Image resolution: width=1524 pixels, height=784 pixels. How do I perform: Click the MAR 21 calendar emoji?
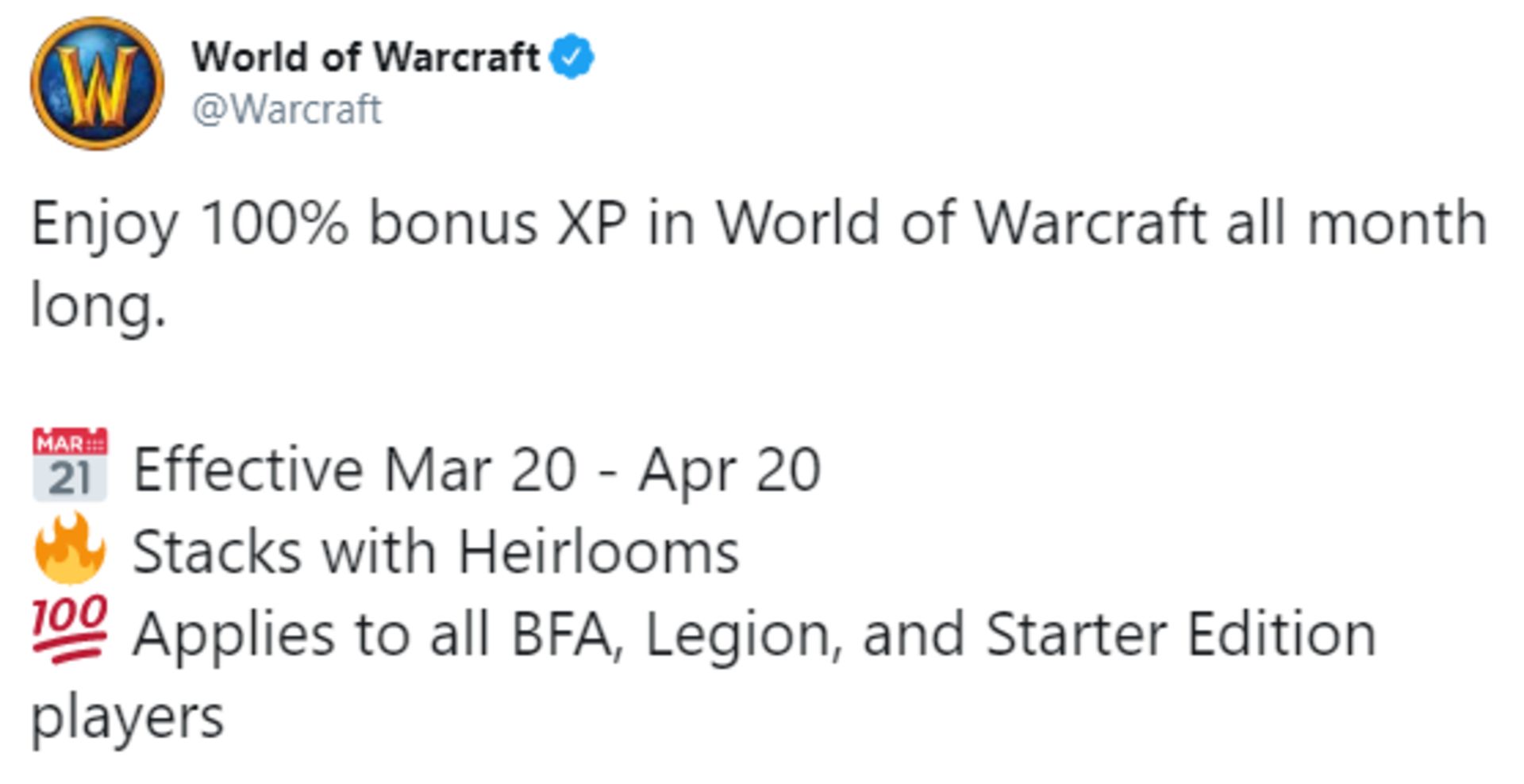[70, 465]
